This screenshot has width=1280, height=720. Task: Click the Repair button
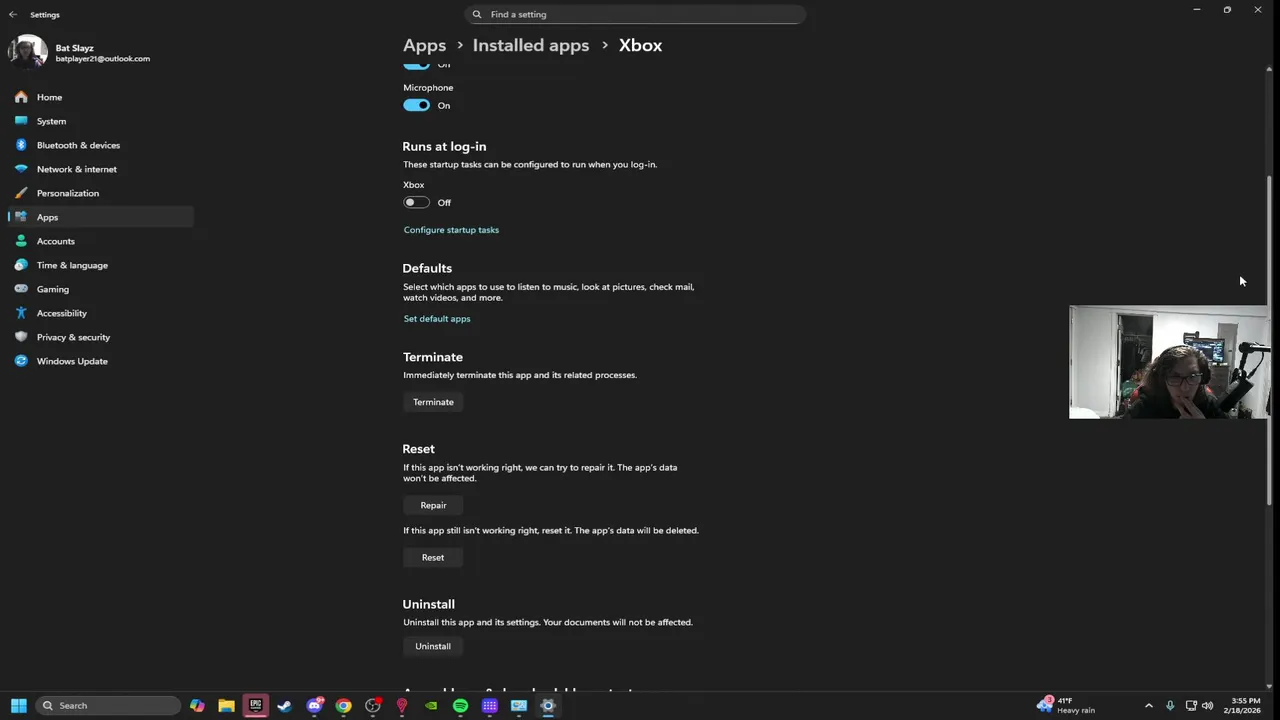click(x=433, y=505)
